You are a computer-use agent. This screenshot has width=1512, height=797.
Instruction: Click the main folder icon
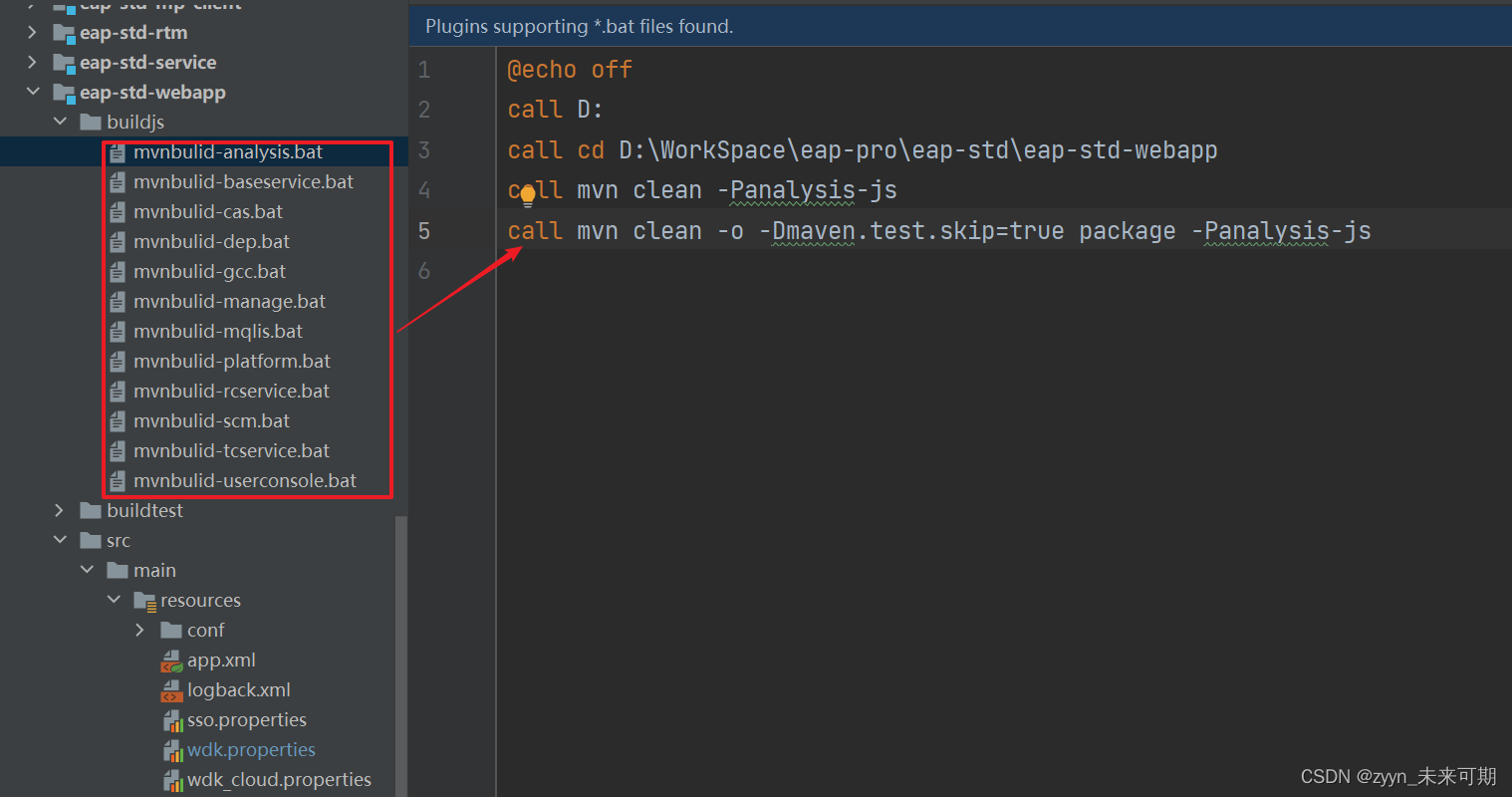(x=118, y=570)
